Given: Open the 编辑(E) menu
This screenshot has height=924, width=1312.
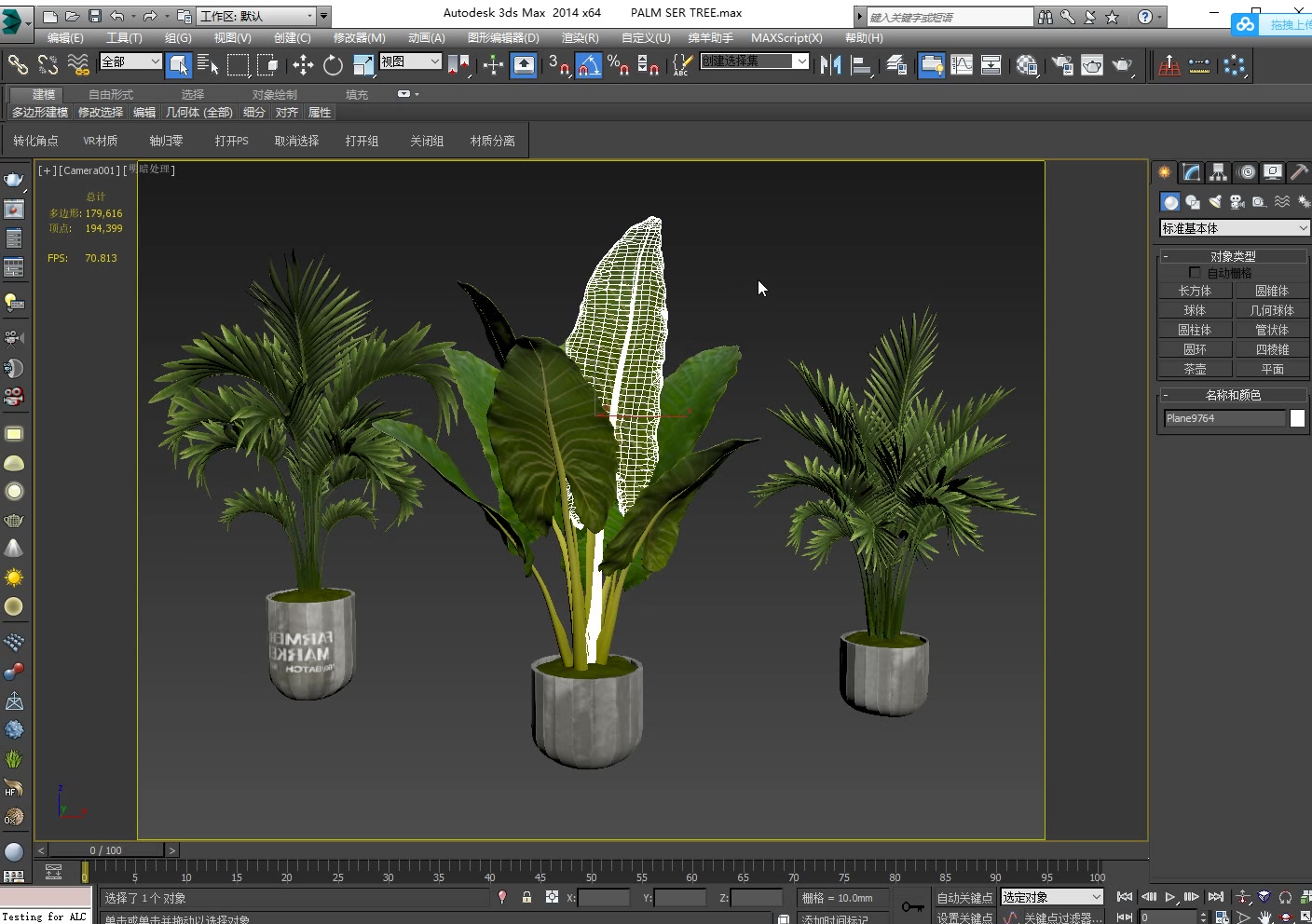Looking at the screenshot, I should pos(65,38).
